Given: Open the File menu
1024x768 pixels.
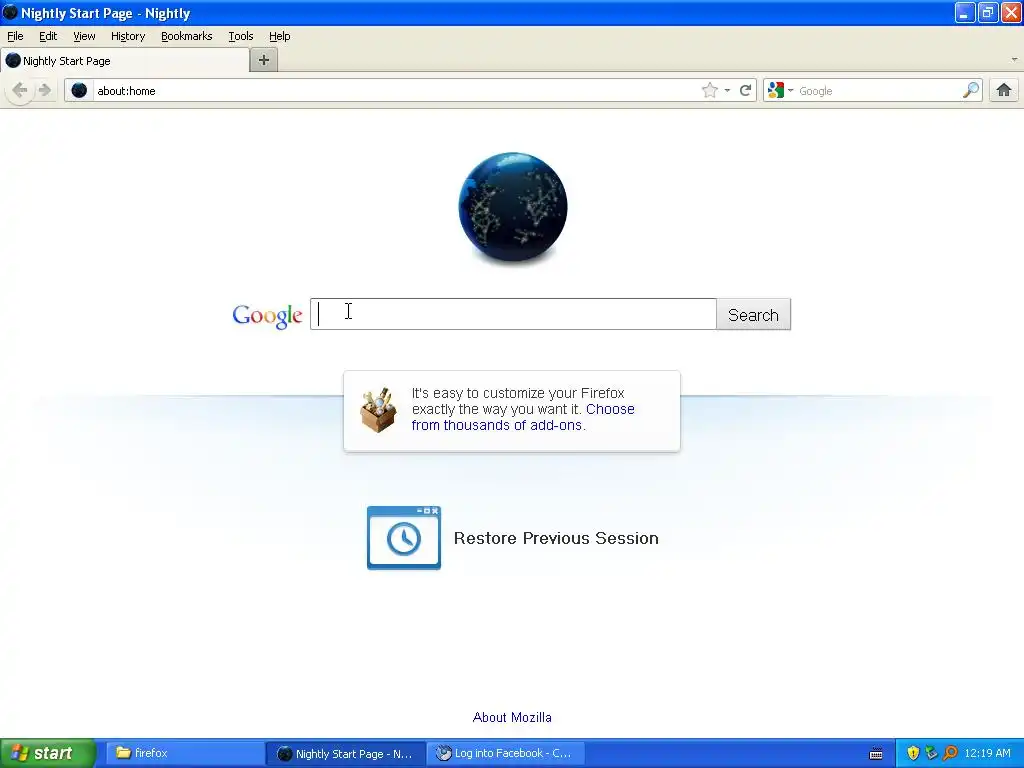Looking at the screenshot, I should [x=15, y=36].
